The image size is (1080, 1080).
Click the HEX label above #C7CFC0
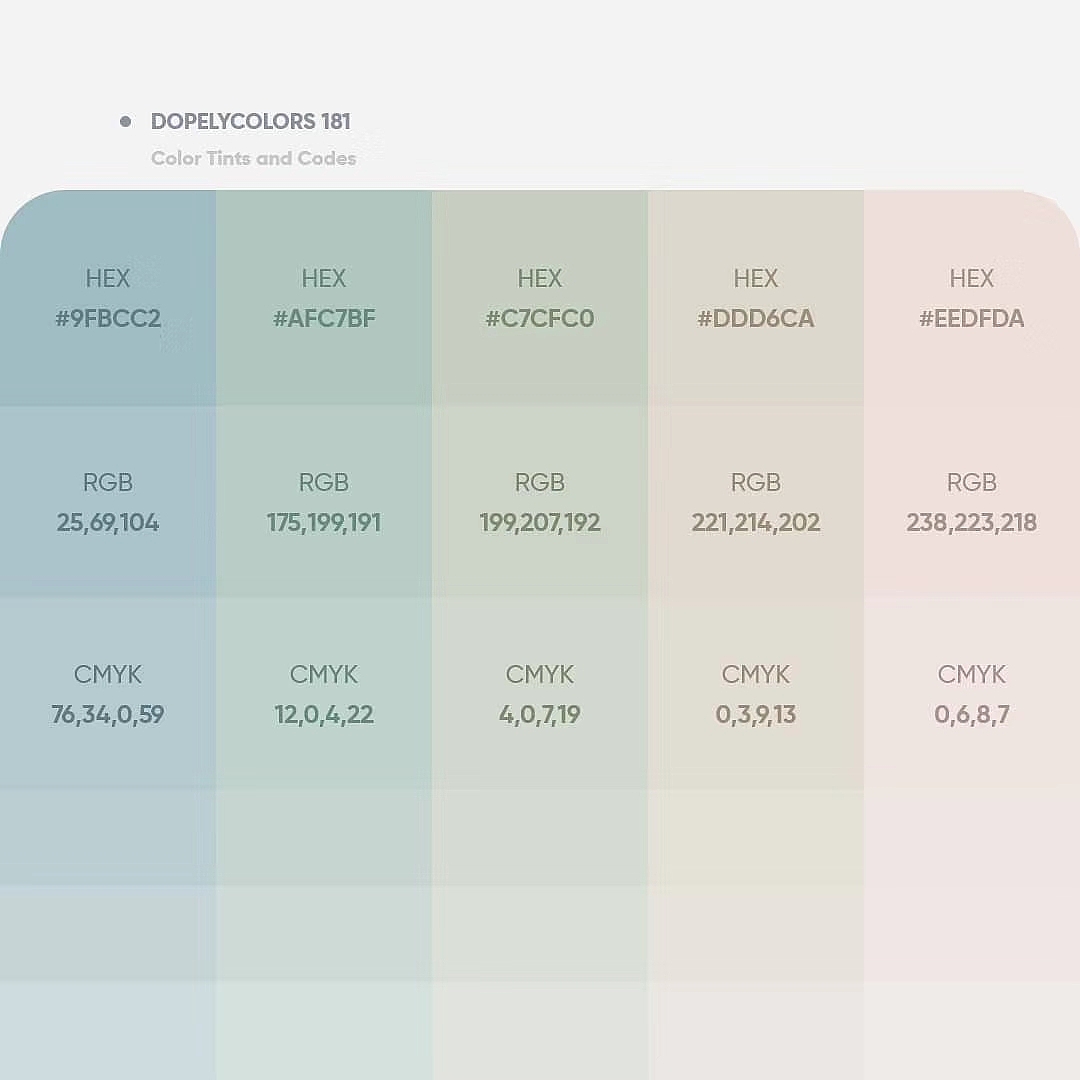[x=540, y=278]
